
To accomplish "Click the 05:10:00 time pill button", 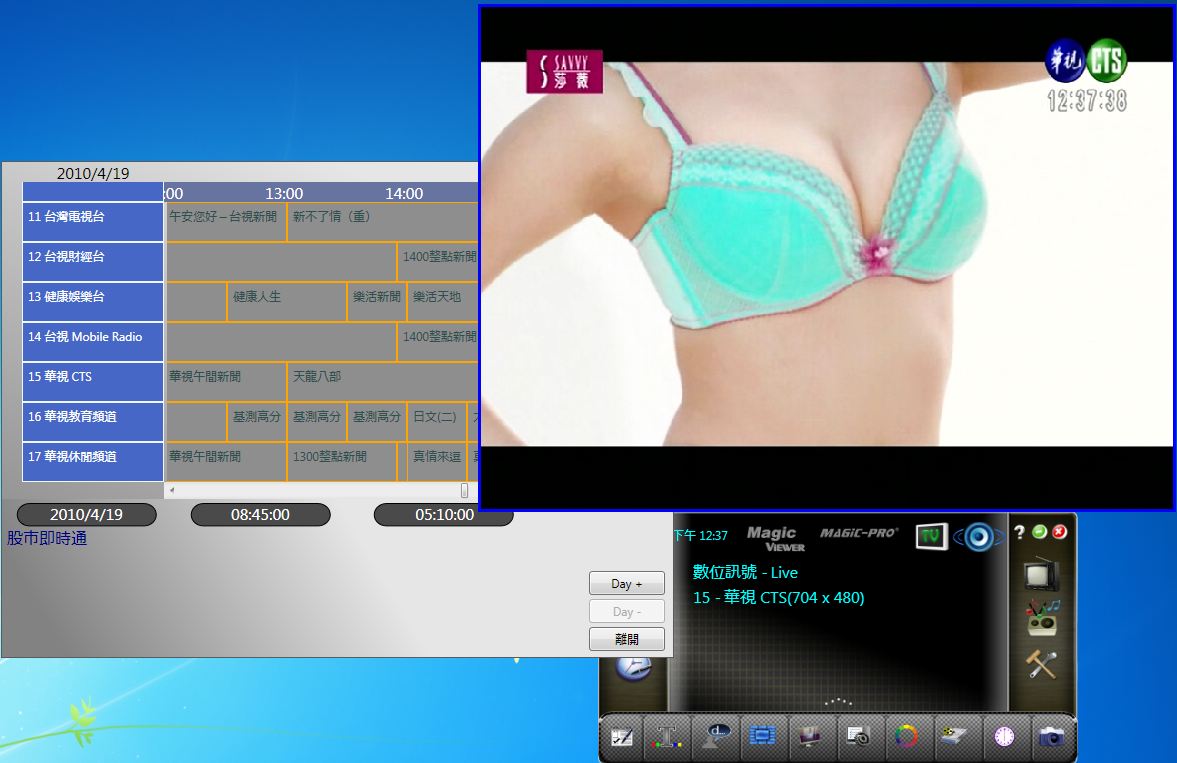I will click(x=444, y=514).
